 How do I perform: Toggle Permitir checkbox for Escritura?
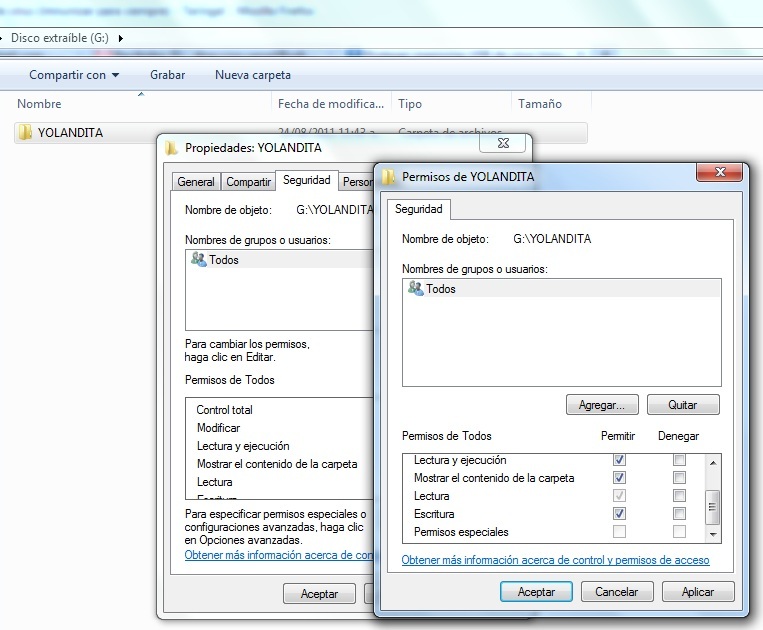(619, 513)
